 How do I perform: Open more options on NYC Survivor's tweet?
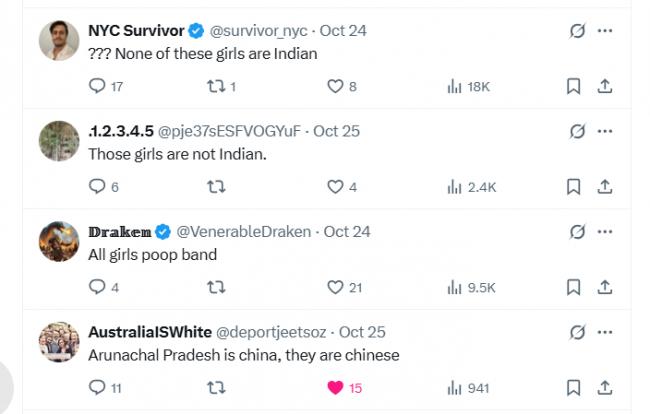pos(604,31)
